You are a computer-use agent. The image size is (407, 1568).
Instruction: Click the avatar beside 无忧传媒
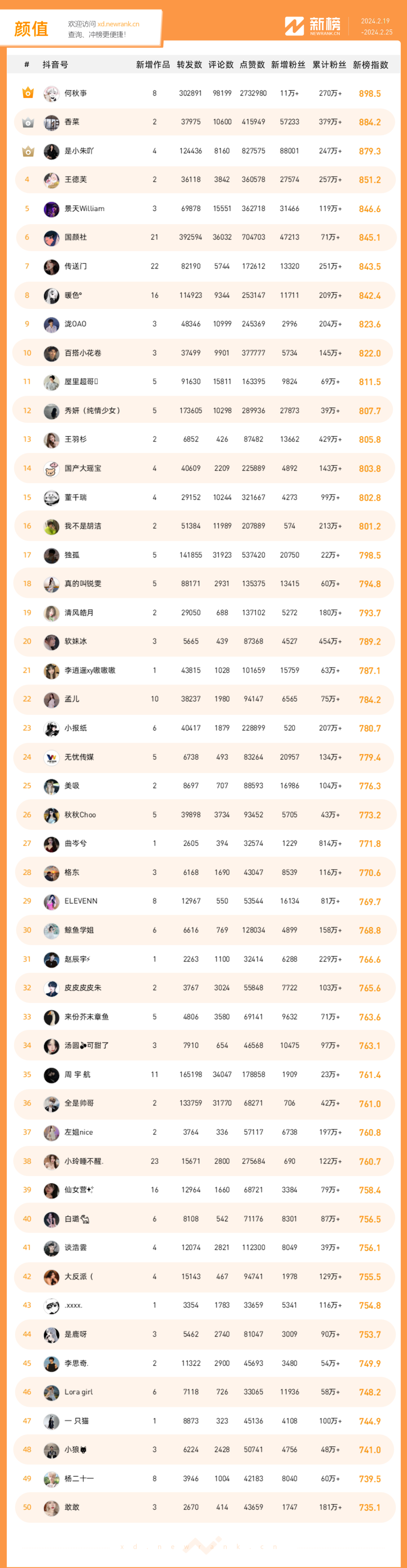click(x=51, y=758)
